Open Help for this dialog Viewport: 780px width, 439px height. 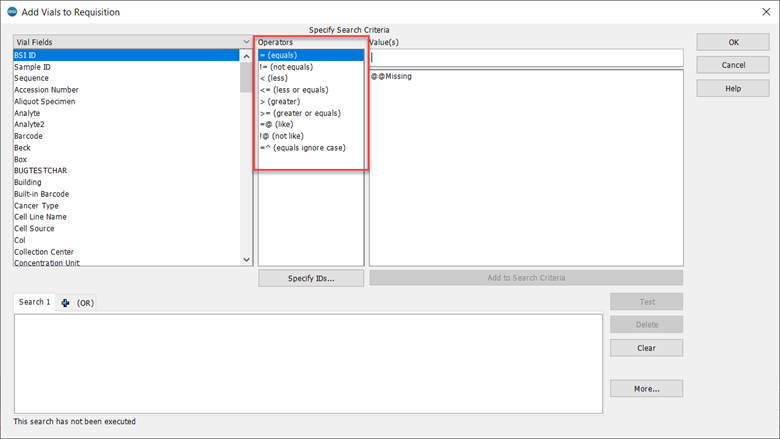tap(733, 88)
